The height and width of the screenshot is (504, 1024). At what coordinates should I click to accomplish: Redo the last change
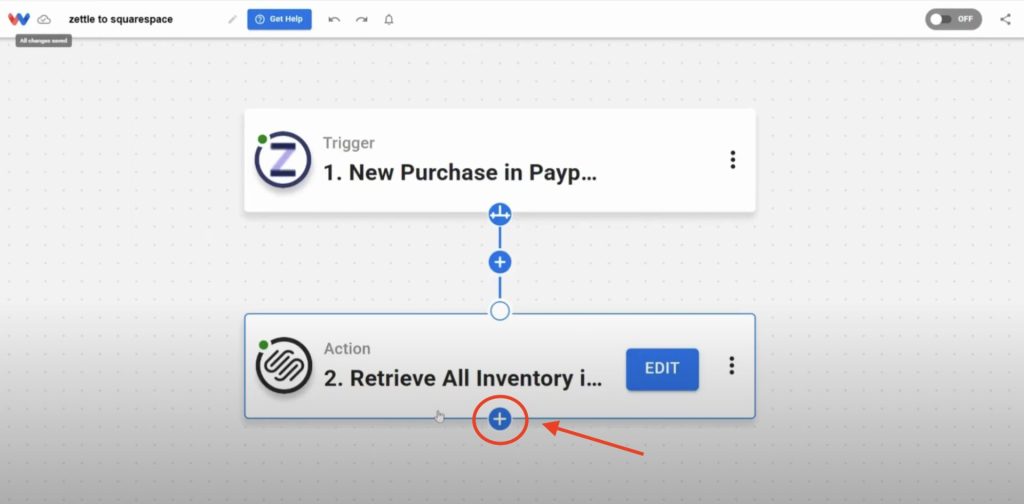[x=361, y=20]
